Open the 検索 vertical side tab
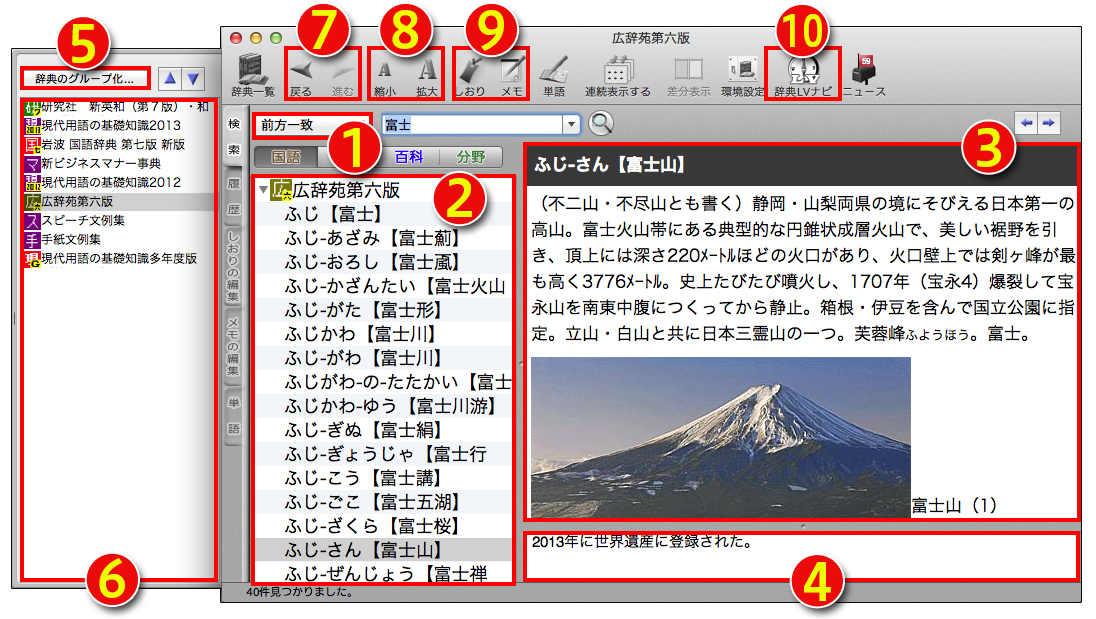The height and width of the screenshot is (619, 1096). click(x=234, y=137)
